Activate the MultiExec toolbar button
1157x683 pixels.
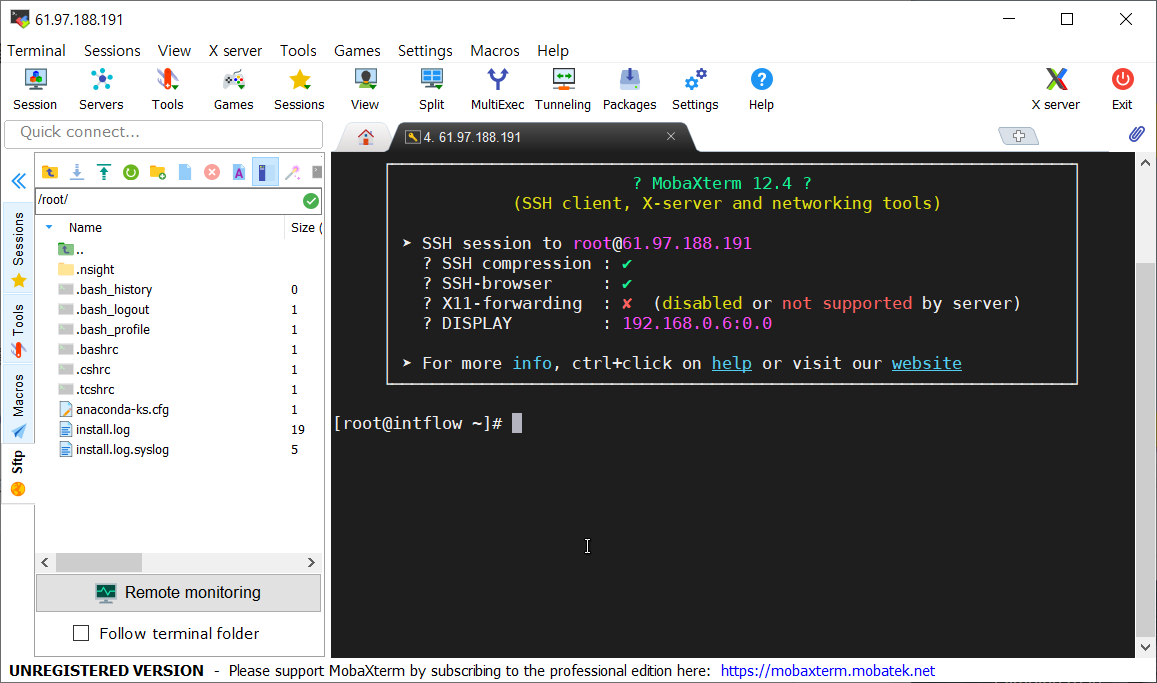click(497, 89)
